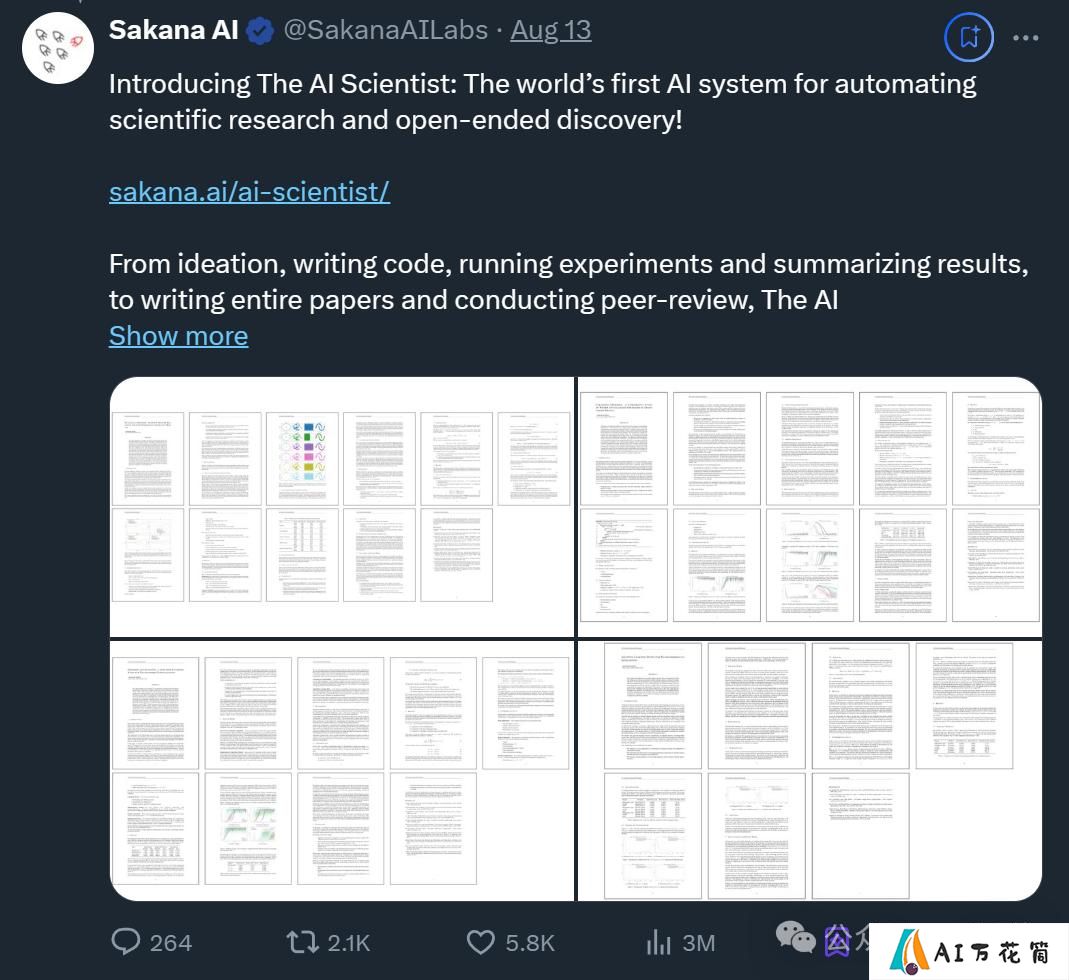Image resolution: width=1069 pixels, height=980 pixels.
Task: Open the Aug 13 timestamp link
Action: coord(551,30)
